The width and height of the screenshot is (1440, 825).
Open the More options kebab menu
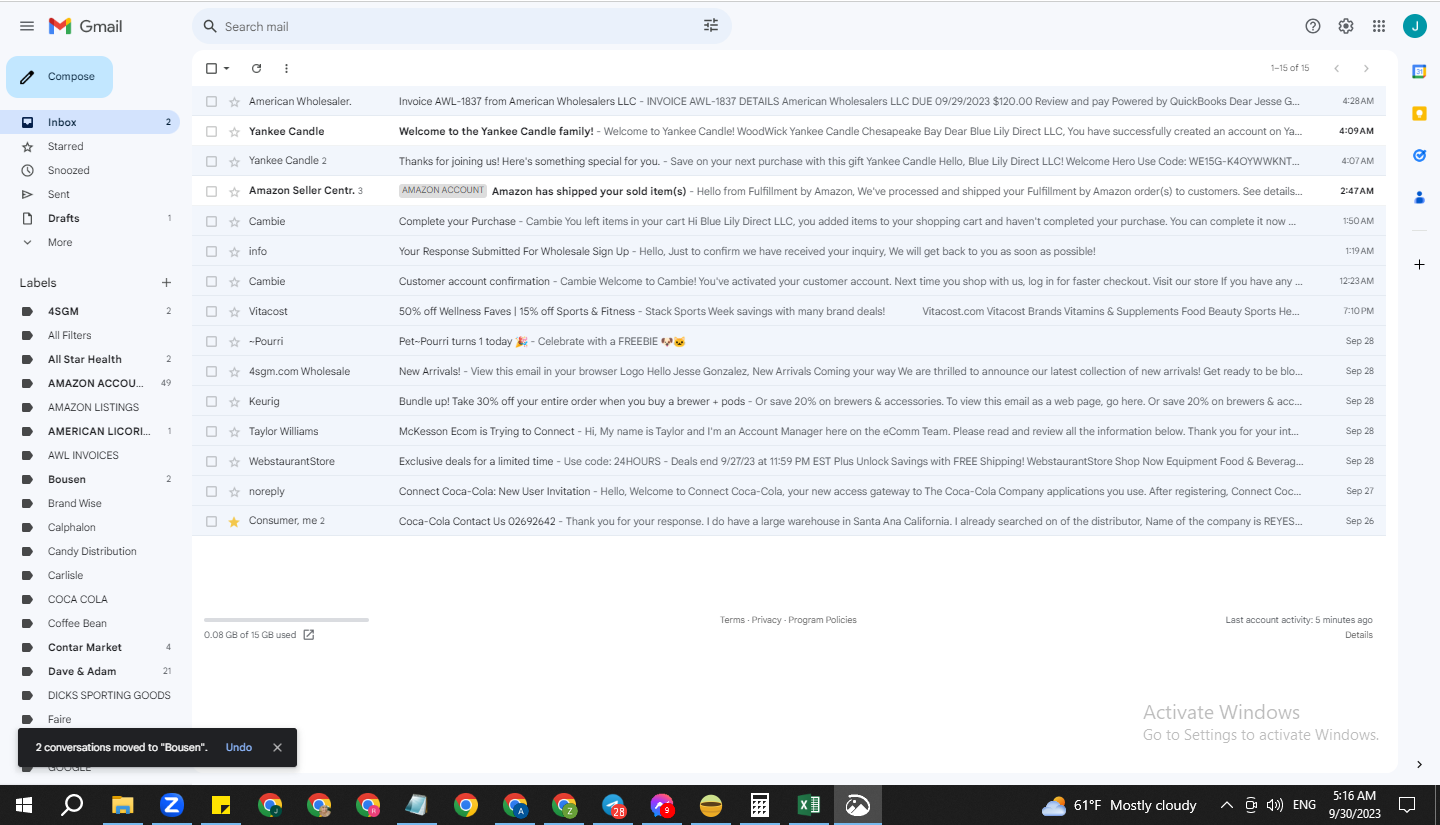pyautogui.click(x=286, y=68)
